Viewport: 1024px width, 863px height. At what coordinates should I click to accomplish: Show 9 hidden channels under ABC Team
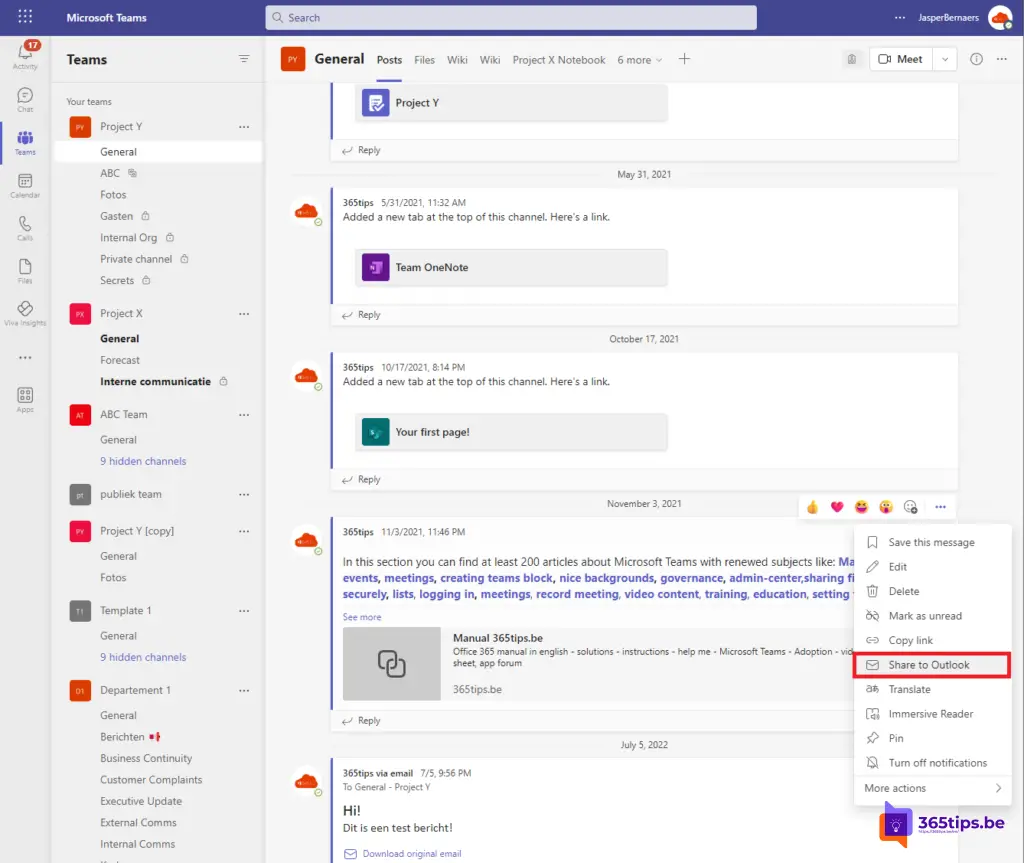(143, 461)
